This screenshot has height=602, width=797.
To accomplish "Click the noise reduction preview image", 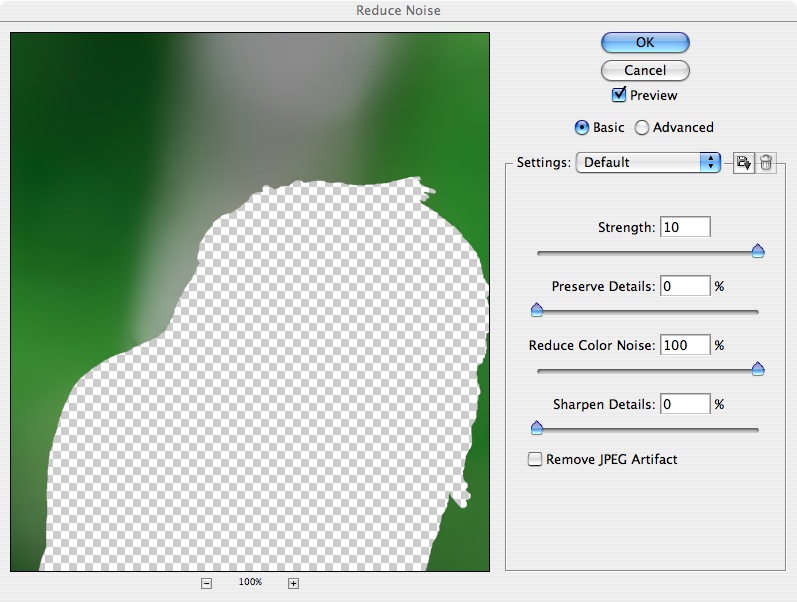I will [250, 302].
